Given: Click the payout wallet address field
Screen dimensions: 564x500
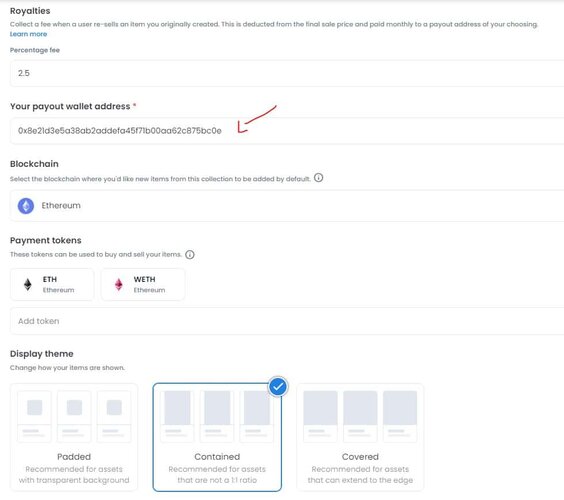Looking at the screenshot, I should [287, 131].
